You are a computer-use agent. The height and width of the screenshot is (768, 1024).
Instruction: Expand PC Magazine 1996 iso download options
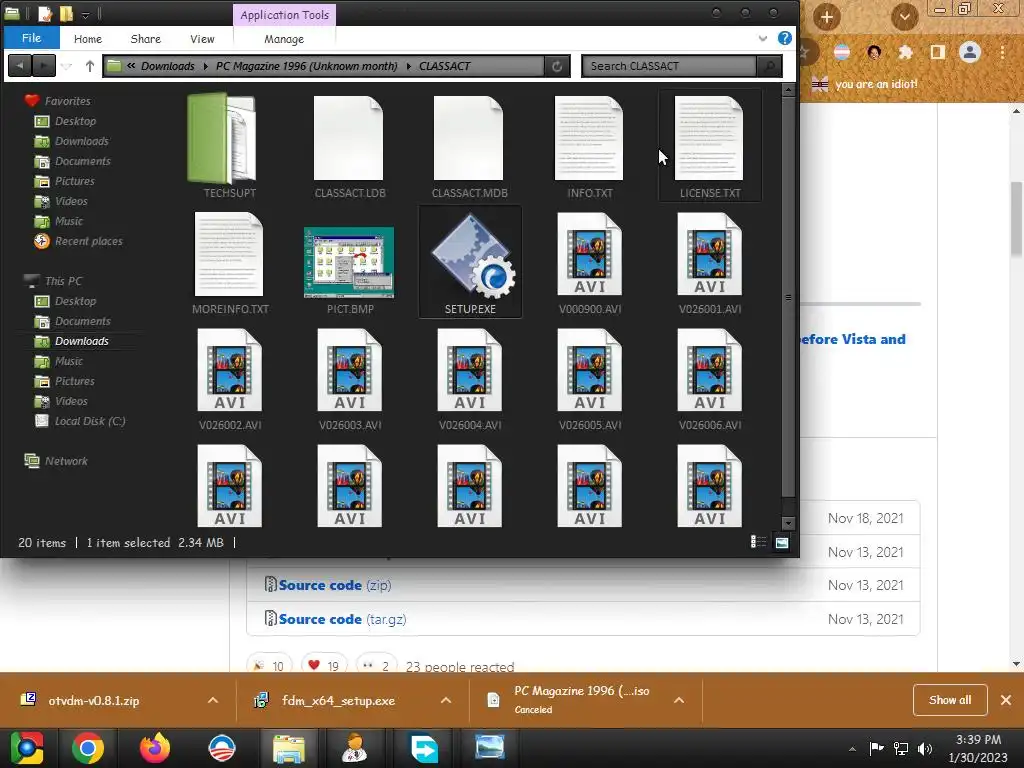pos(679,700)
